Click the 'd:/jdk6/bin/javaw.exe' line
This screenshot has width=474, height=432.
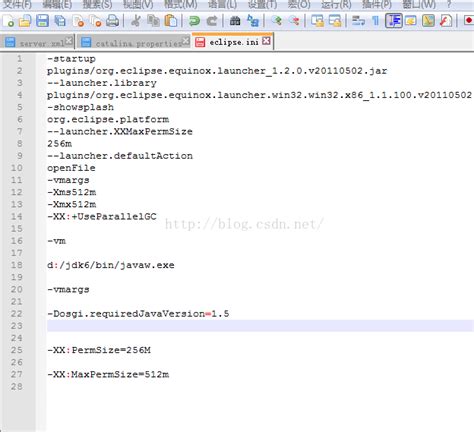tap(111, 265)
